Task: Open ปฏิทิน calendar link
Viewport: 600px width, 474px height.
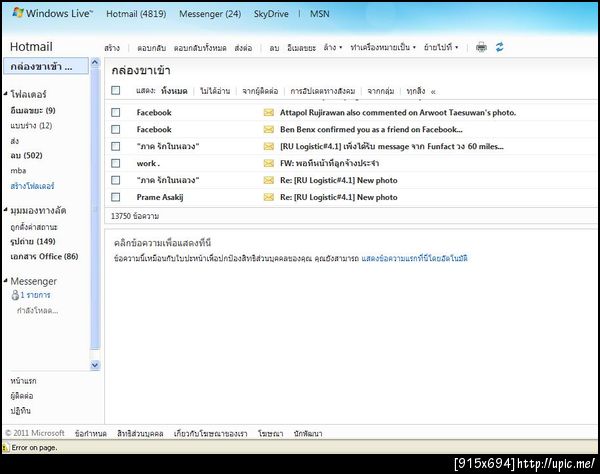Action: 20,410
